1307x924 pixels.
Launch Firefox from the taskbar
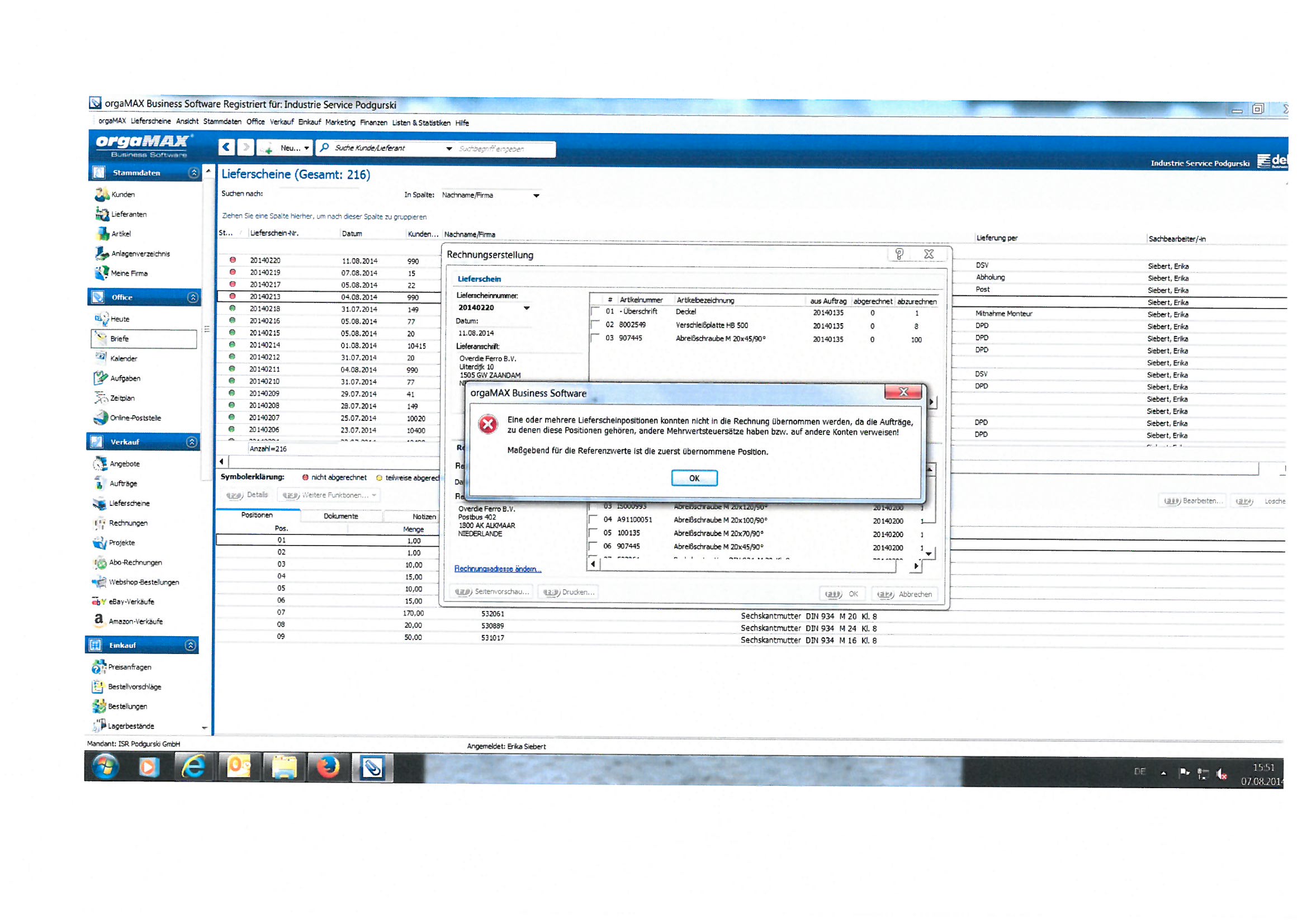pos(328,769)
